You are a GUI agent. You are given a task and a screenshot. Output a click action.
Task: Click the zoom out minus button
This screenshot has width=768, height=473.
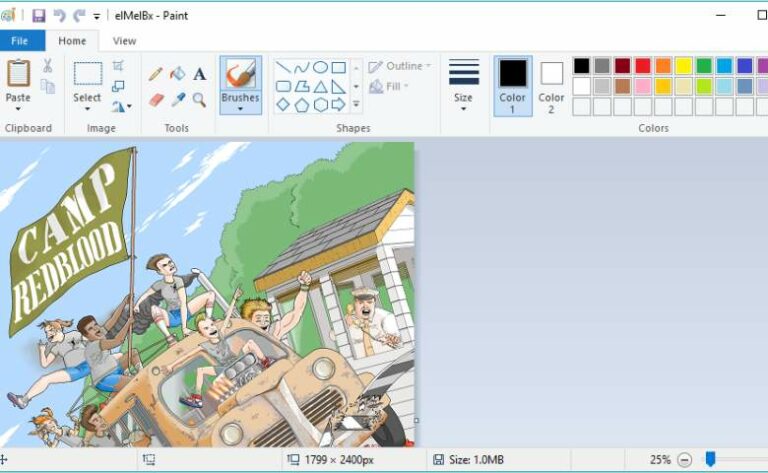click(x=684, y=460)
